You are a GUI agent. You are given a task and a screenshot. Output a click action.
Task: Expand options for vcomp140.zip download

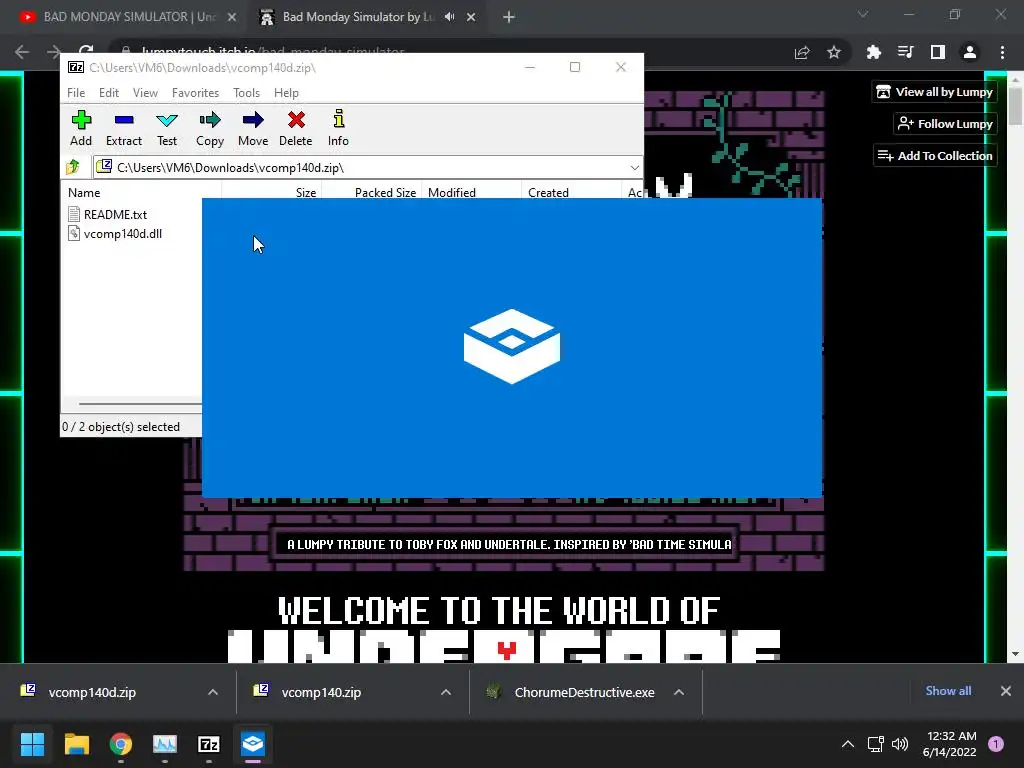pyautogui.click(x=446, y=692)
